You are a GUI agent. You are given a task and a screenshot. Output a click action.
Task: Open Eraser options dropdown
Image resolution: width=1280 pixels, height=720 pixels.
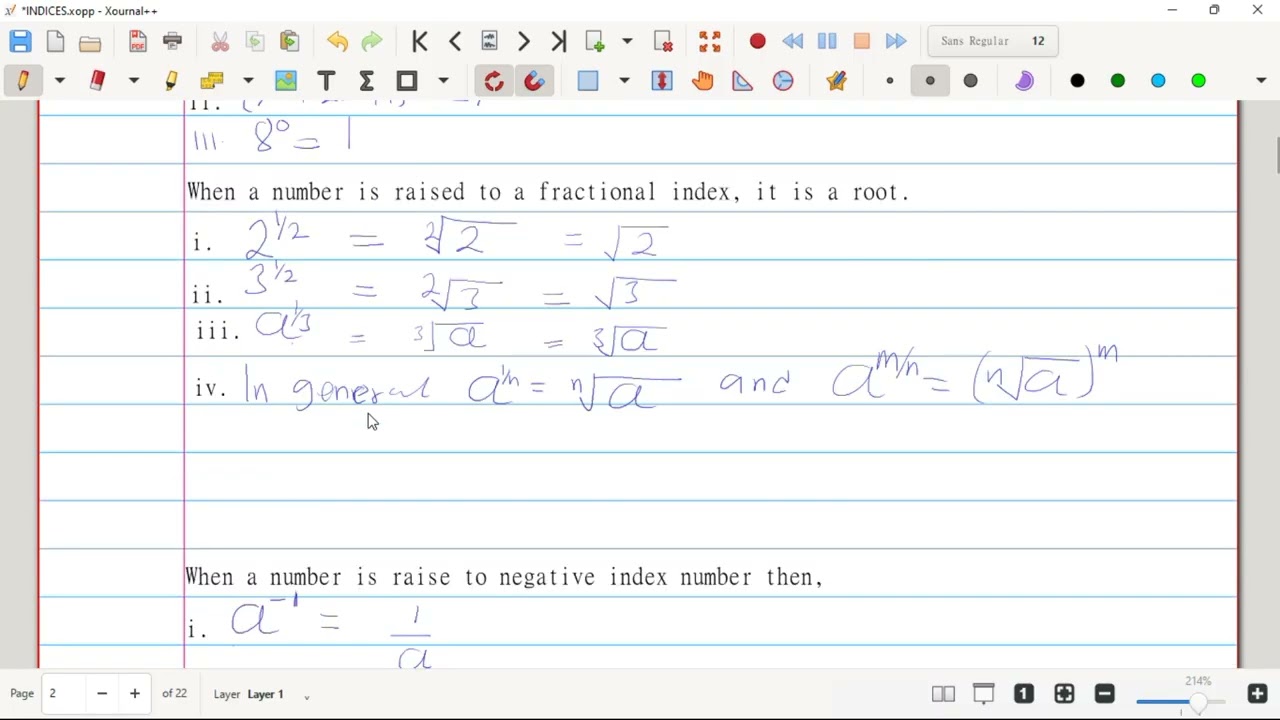click(x=134, y=81)
